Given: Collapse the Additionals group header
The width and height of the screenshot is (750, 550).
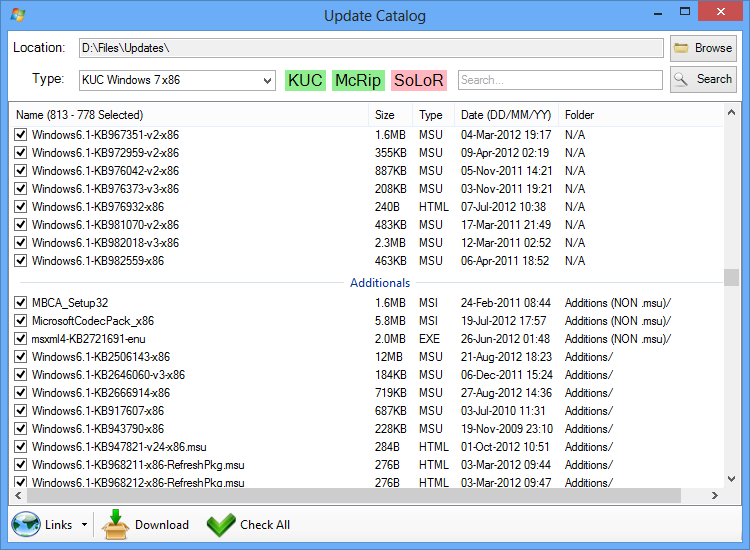Looking at the screenshot, I should (380, 283).
